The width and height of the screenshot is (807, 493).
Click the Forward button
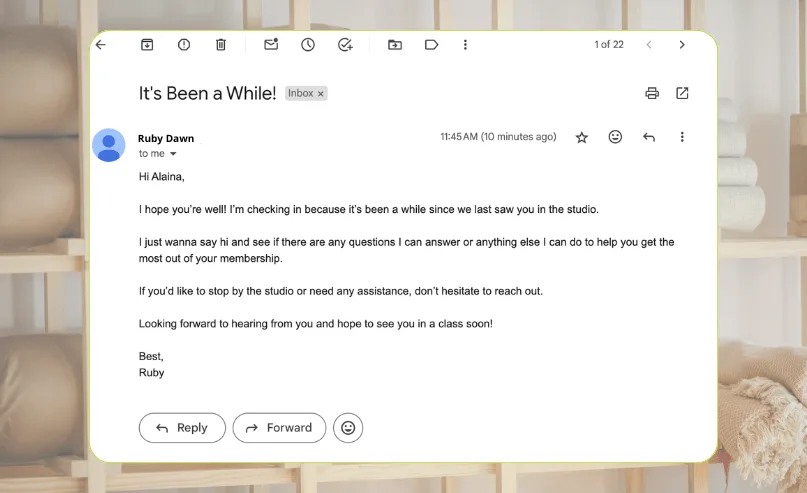tap(279, 428)
